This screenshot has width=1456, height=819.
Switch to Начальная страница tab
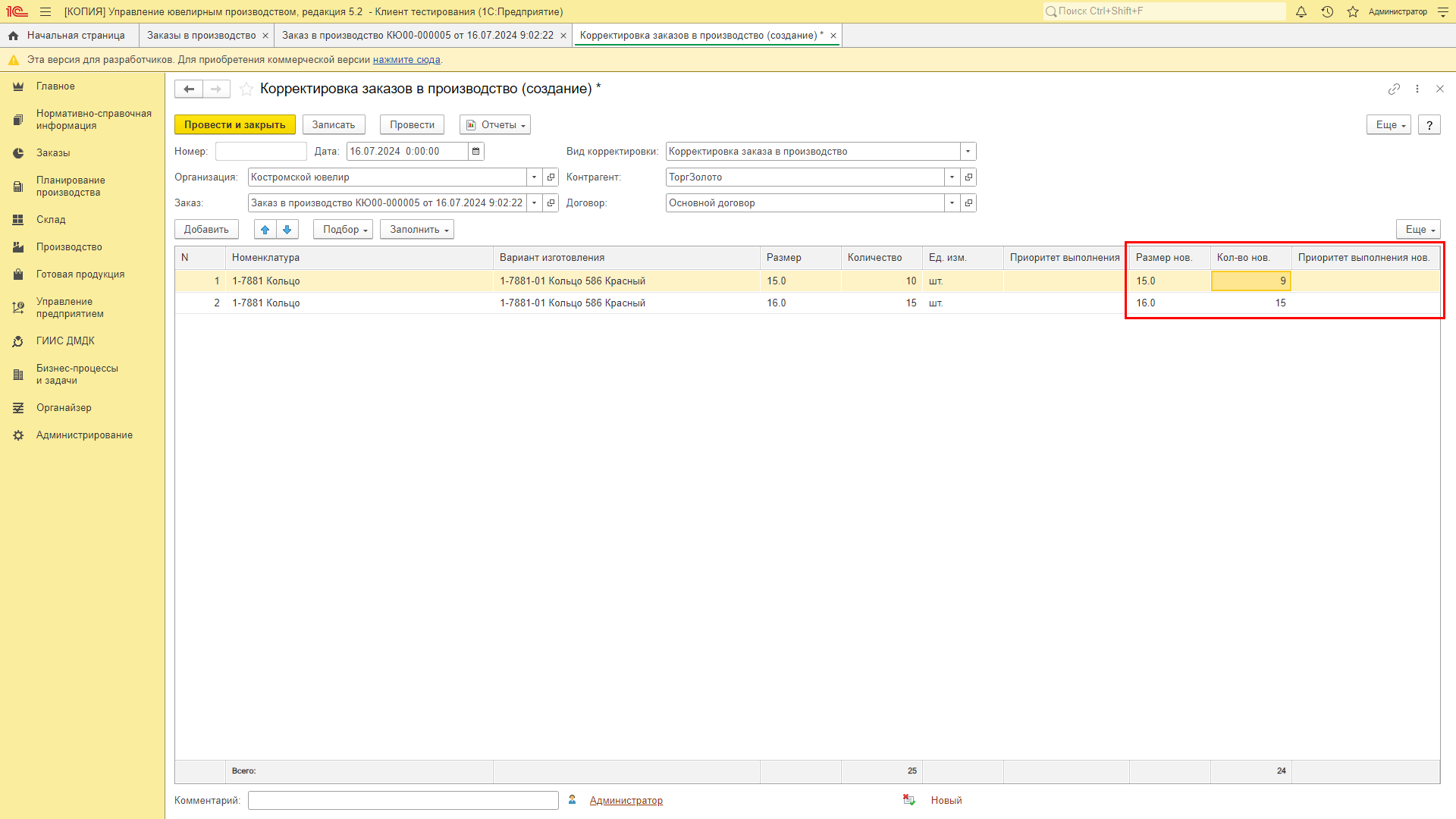click(68, 36)
